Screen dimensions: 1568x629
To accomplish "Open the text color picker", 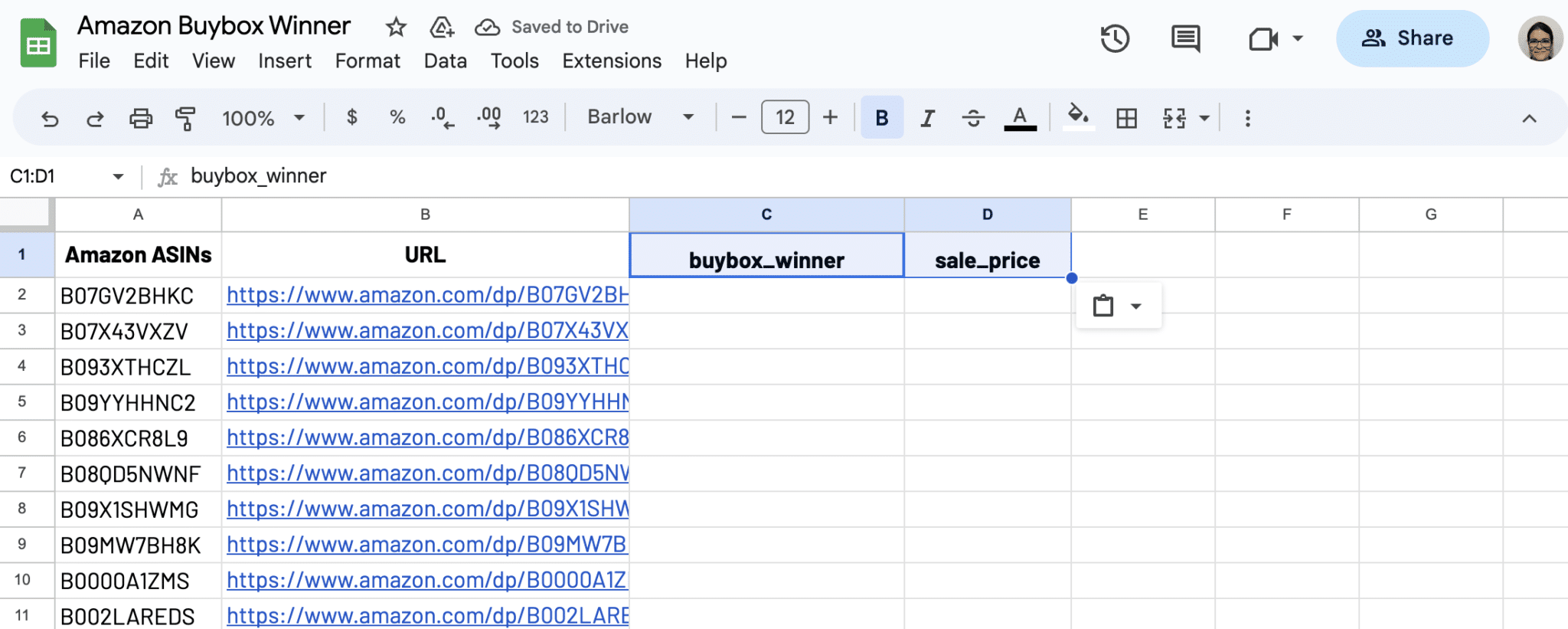I will coord(1020,118).
